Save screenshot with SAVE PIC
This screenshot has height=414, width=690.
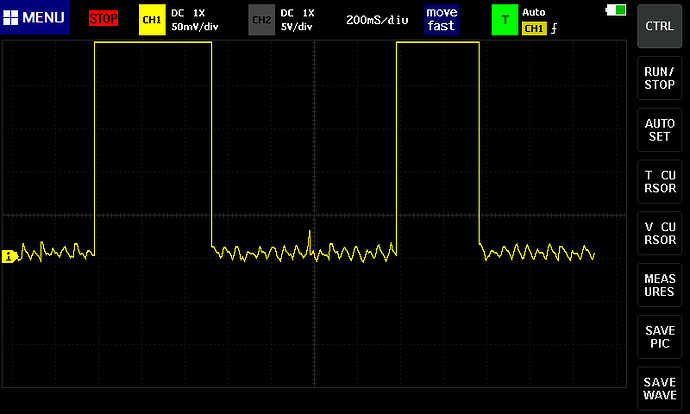(x=659, y=337)
